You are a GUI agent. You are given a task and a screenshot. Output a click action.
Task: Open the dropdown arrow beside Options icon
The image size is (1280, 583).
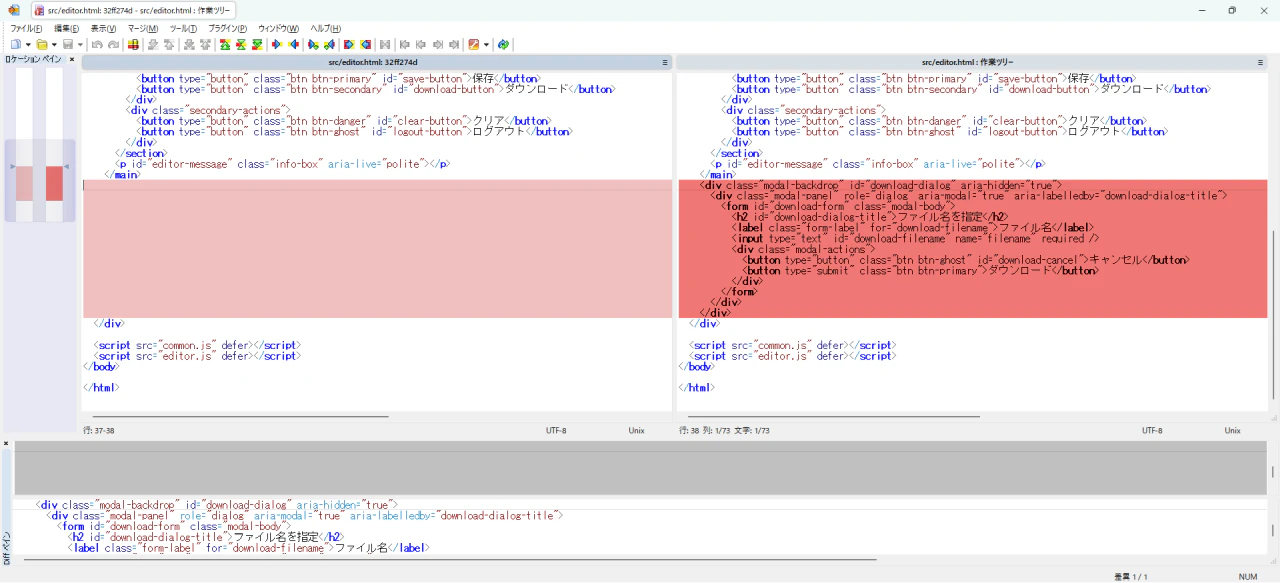point(486,45)
